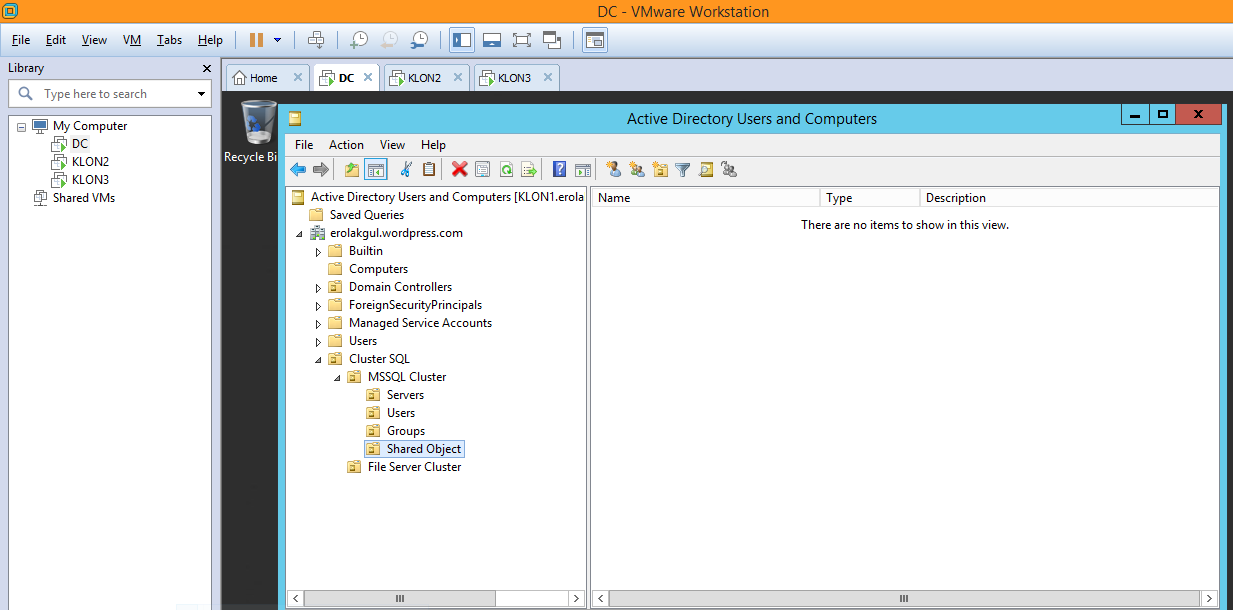Create a new user with toolbar icon
Image resolution: width=1233 pixels, height=610 pixels.
(x=614, y=170)
